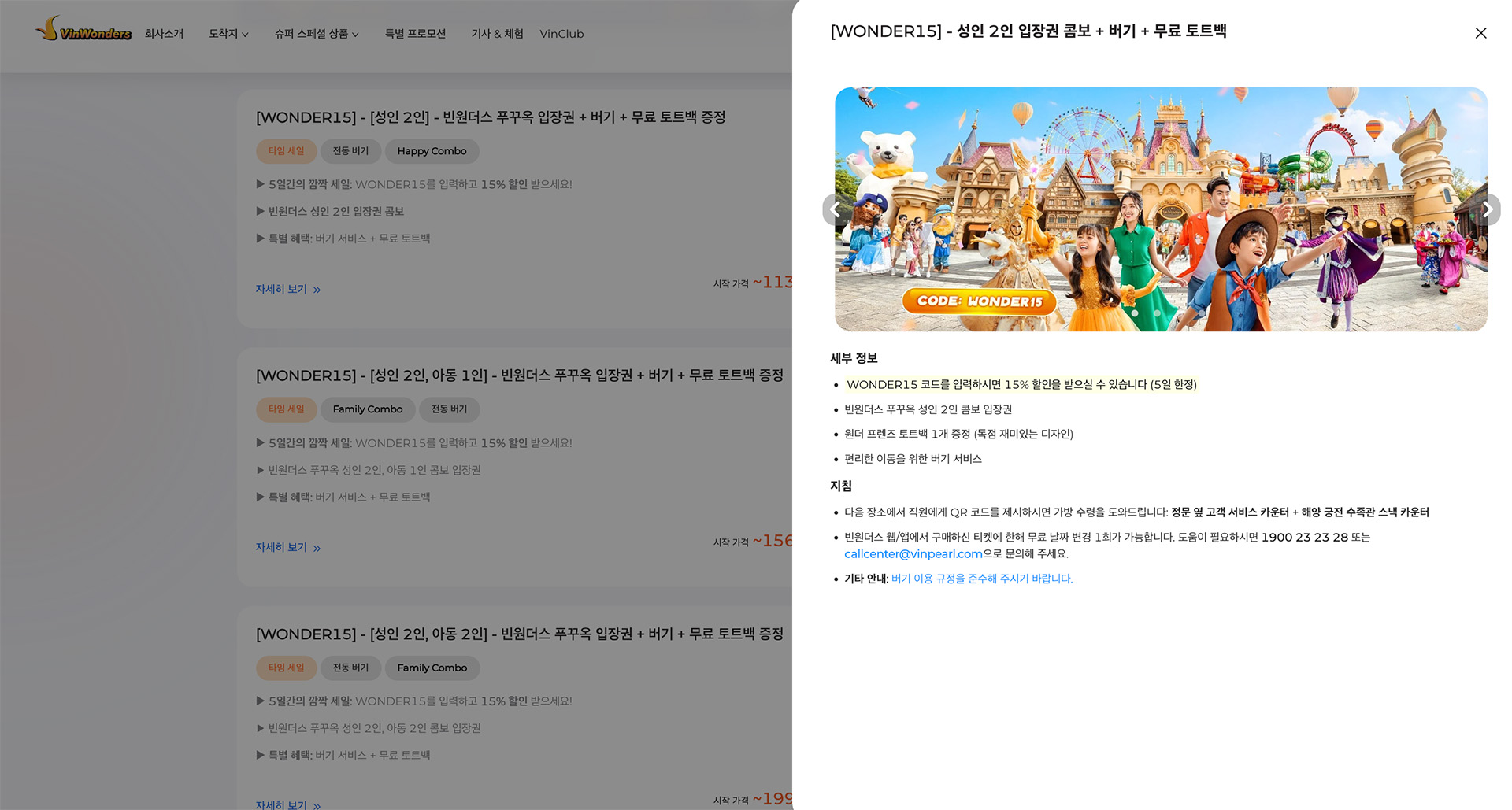The image size is (1512, 810).
Task: Click the 기사 & 체험 menu item
Action: click(x=497, y=34)
